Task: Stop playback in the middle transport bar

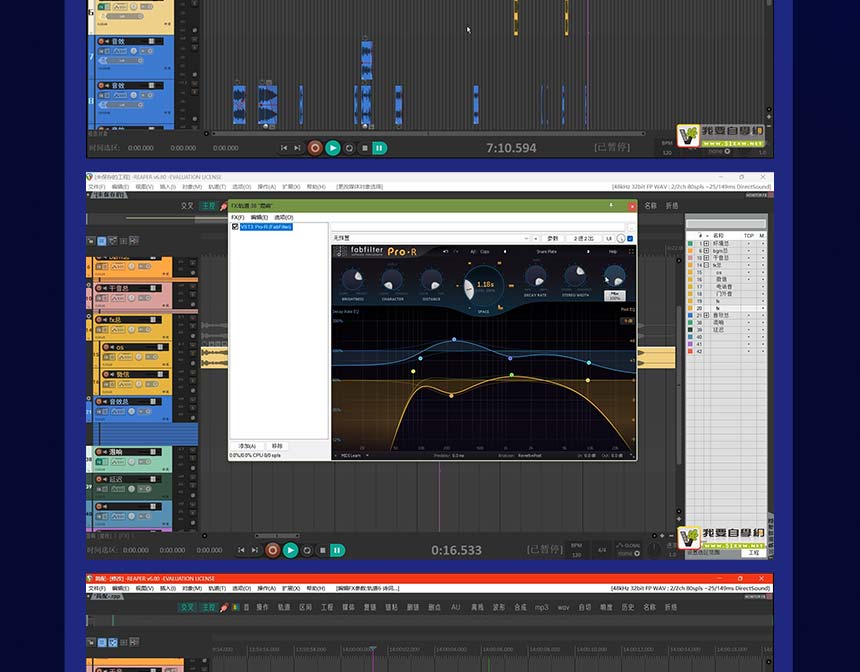Action: [322, 550]
